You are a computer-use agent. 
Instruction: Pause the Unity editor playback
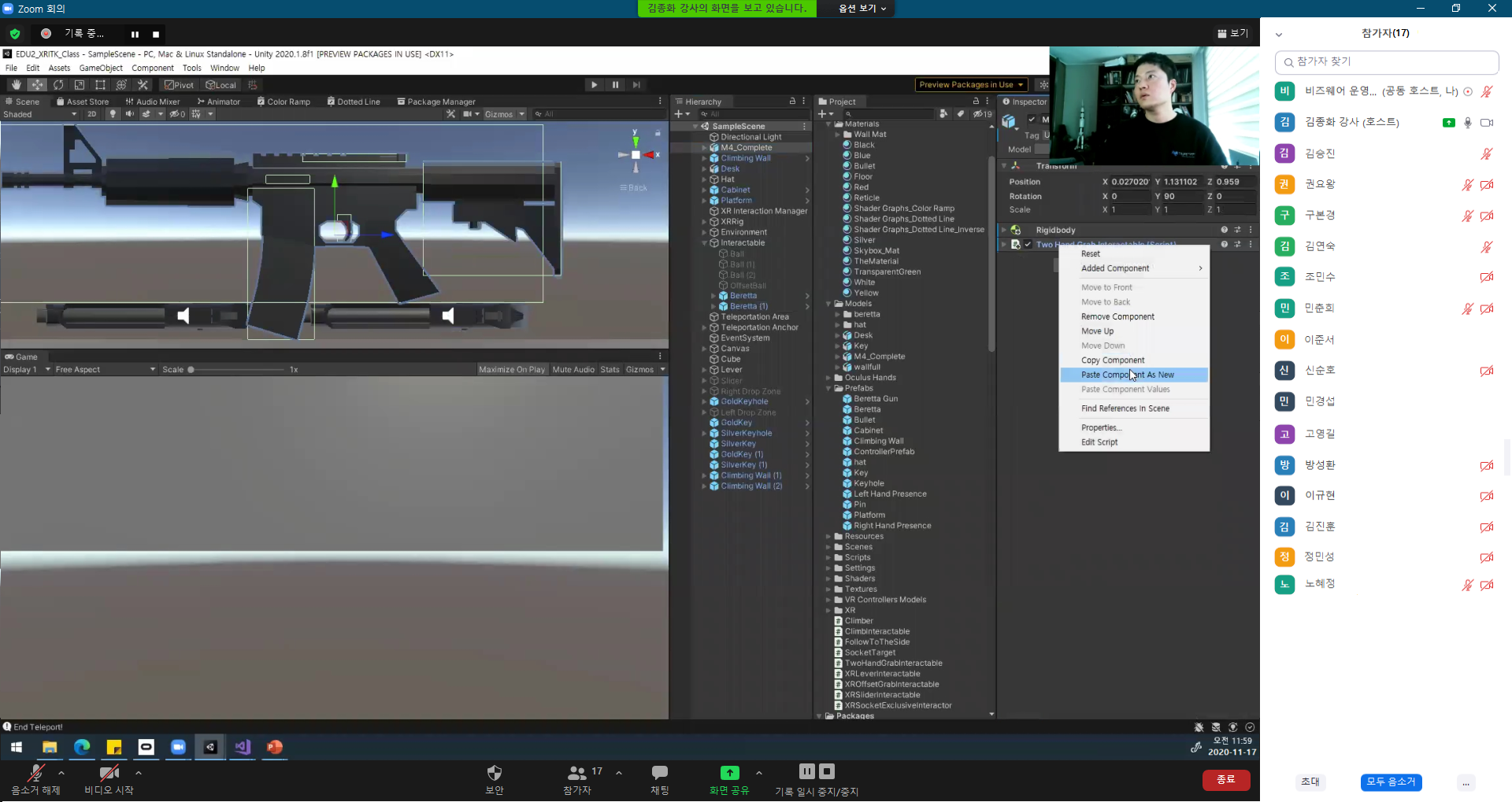point(616,85)
